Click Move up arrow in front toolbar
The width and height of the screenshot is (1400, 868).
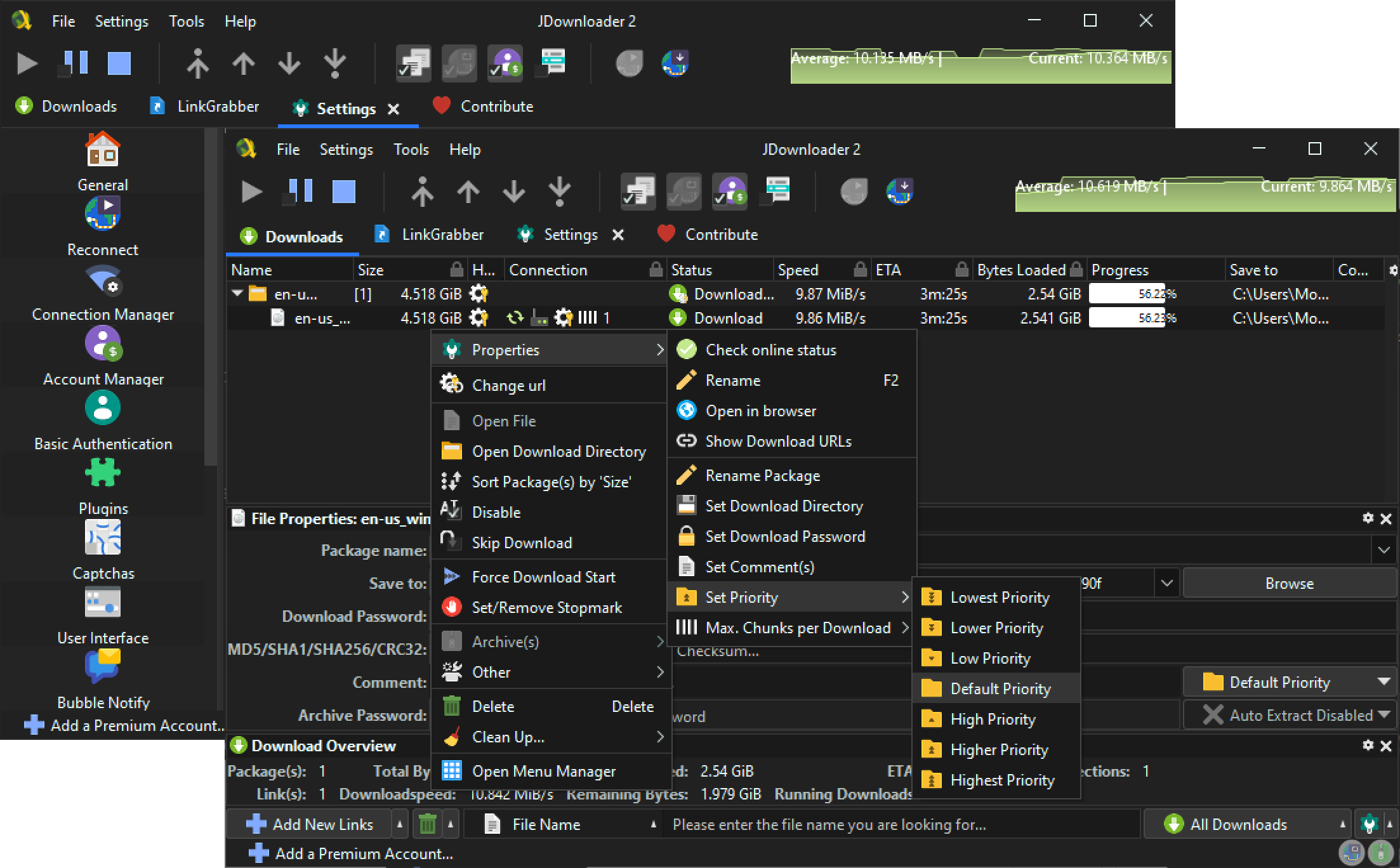[468, 192]
